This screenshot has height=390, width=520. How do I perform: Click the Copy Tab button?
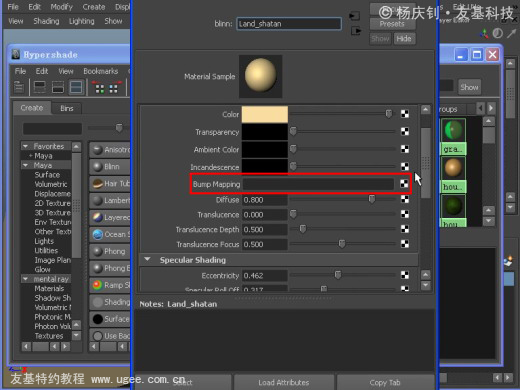[385, 382]
